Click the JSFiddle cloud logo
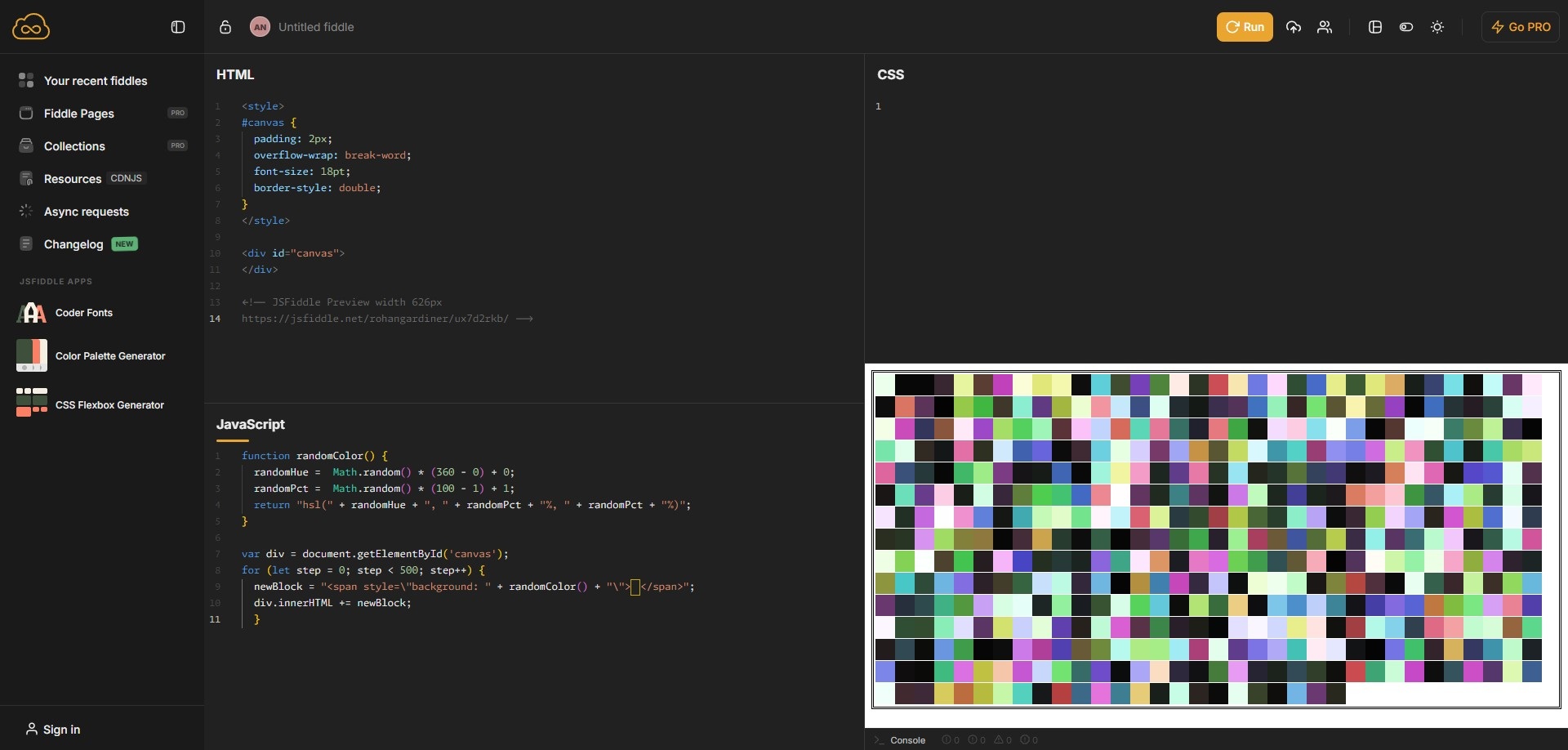The image size is (1568, 750). coord(31,27)
